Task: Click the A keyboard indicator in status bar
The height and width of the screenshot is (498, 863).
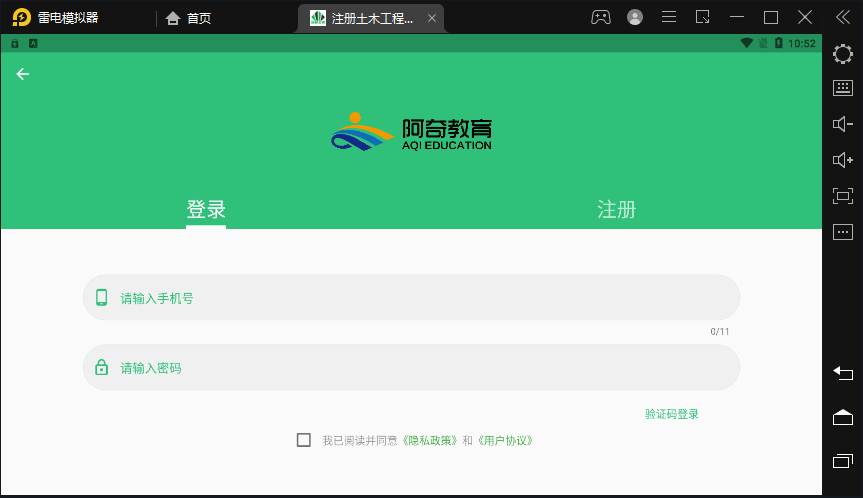Action: coord(33,43)
